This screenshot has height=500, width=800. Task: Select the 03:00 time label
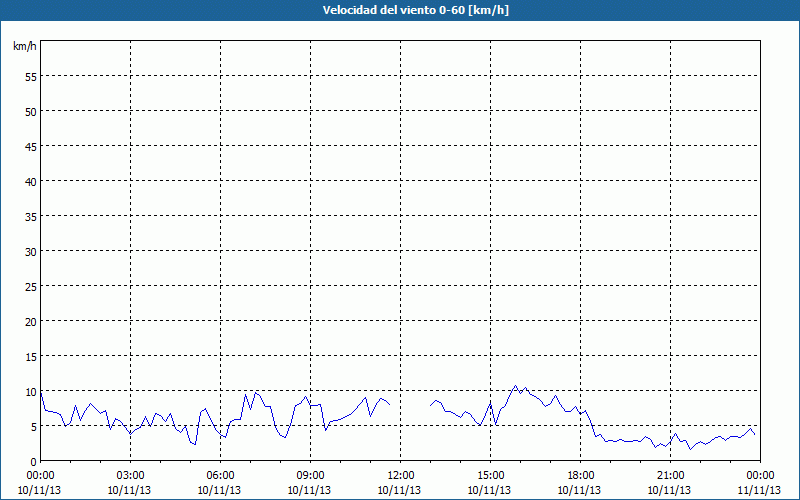click(131, 476)
